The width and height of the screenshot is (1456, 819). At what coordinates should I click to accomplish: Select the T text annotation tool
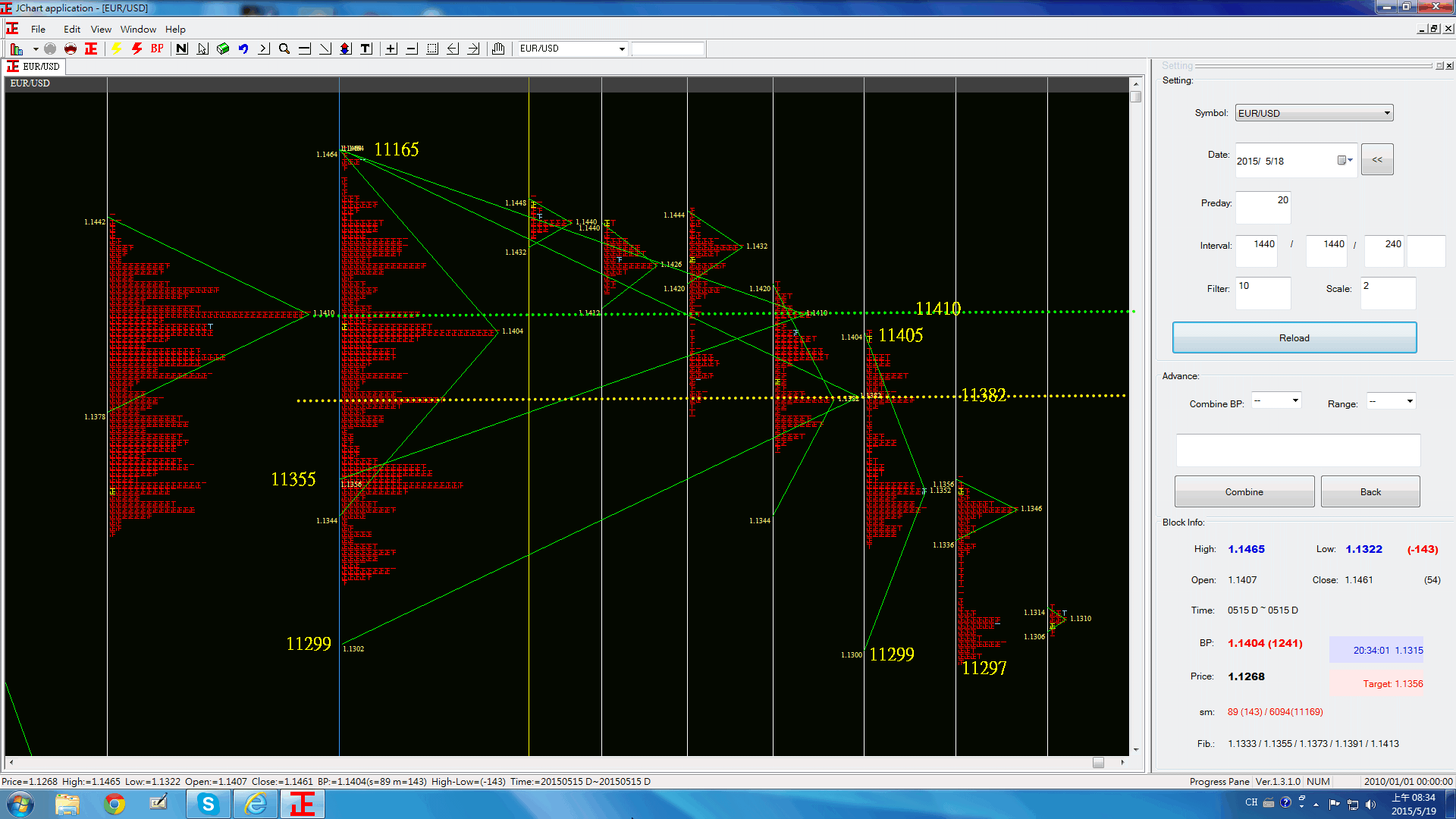[366, 49]
